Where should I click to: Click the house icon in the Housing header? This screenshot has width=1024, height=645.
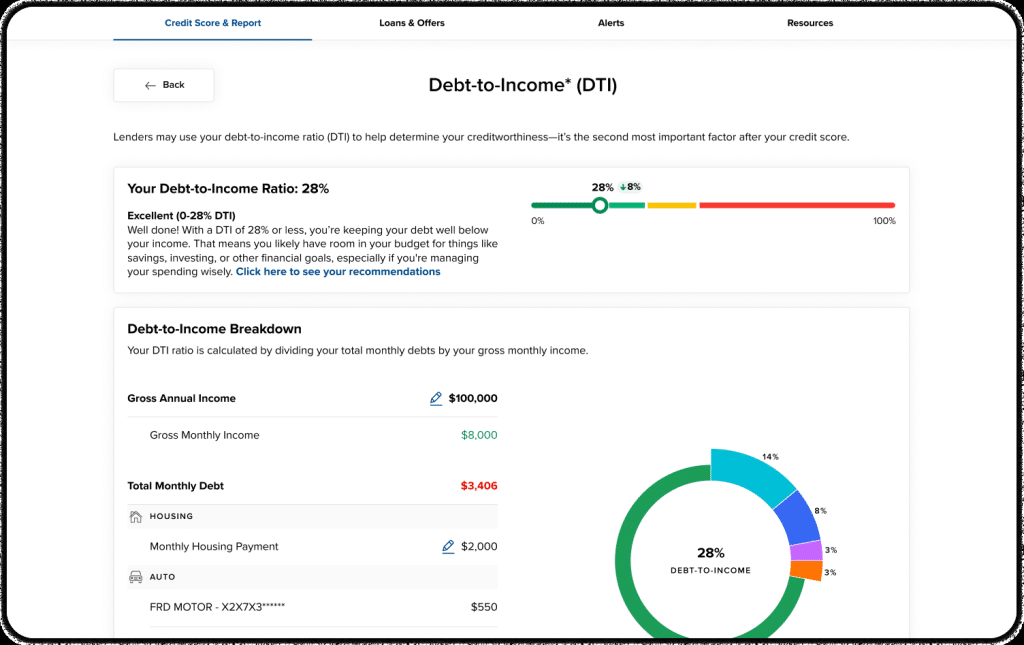click(136, 517)
